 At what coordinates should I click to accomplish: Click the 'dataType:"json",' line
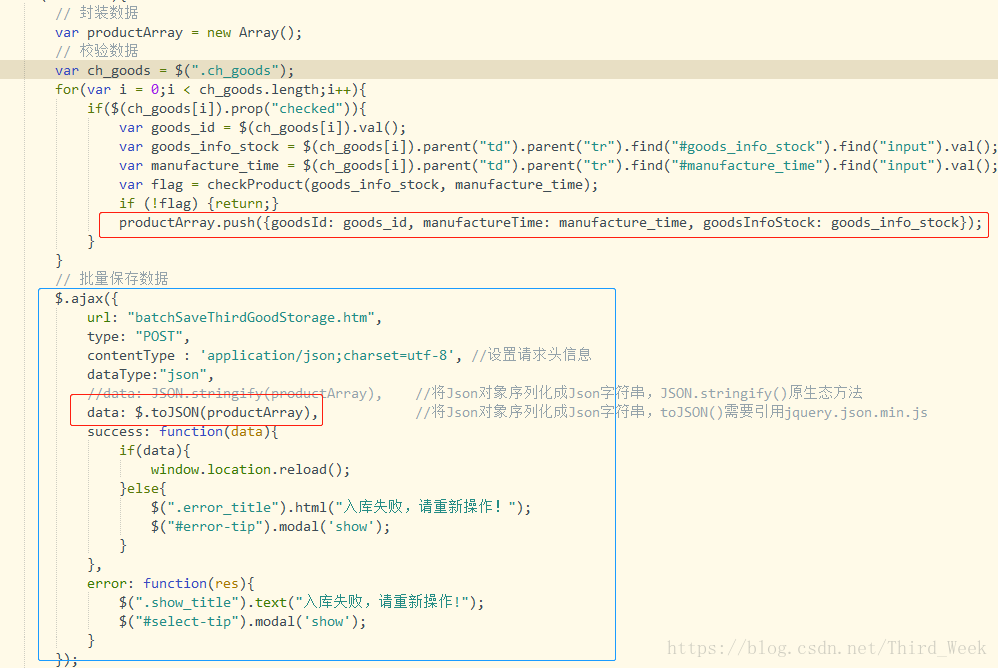point(150,374)
